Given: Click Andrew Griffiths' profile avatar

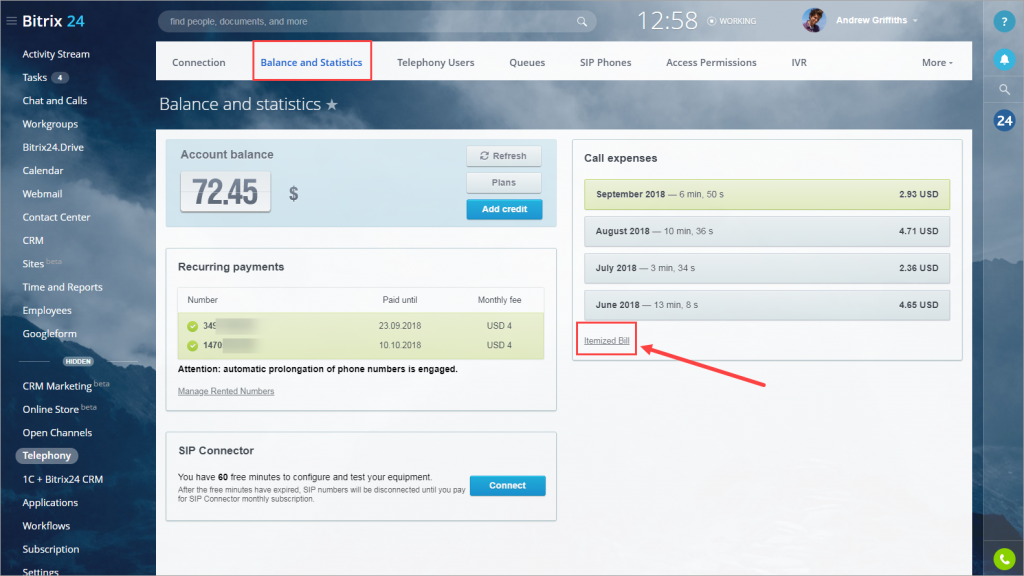Looking at the screenshot, I should [814, 20].
